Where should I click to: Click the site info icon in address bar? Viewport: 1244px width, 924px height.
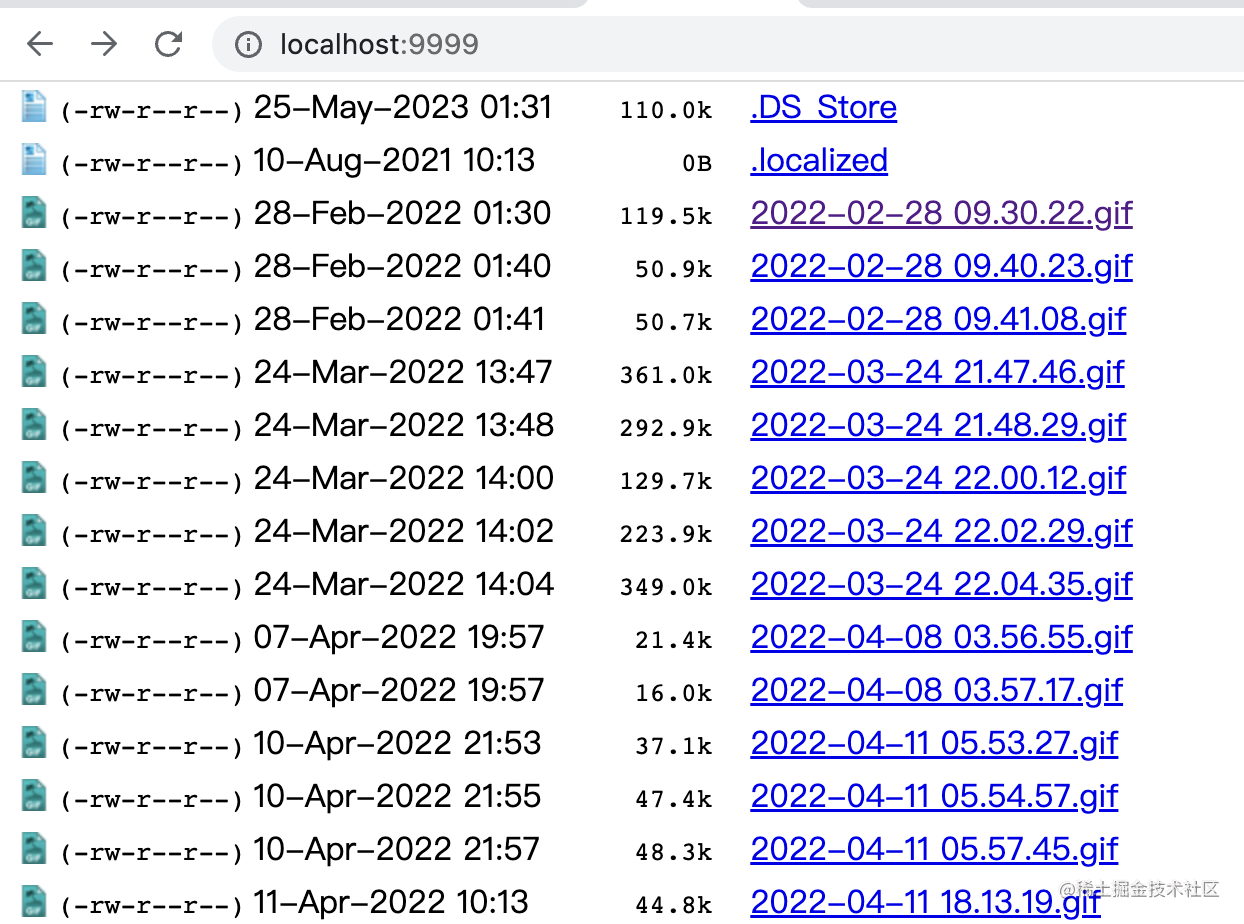(247, 44)
